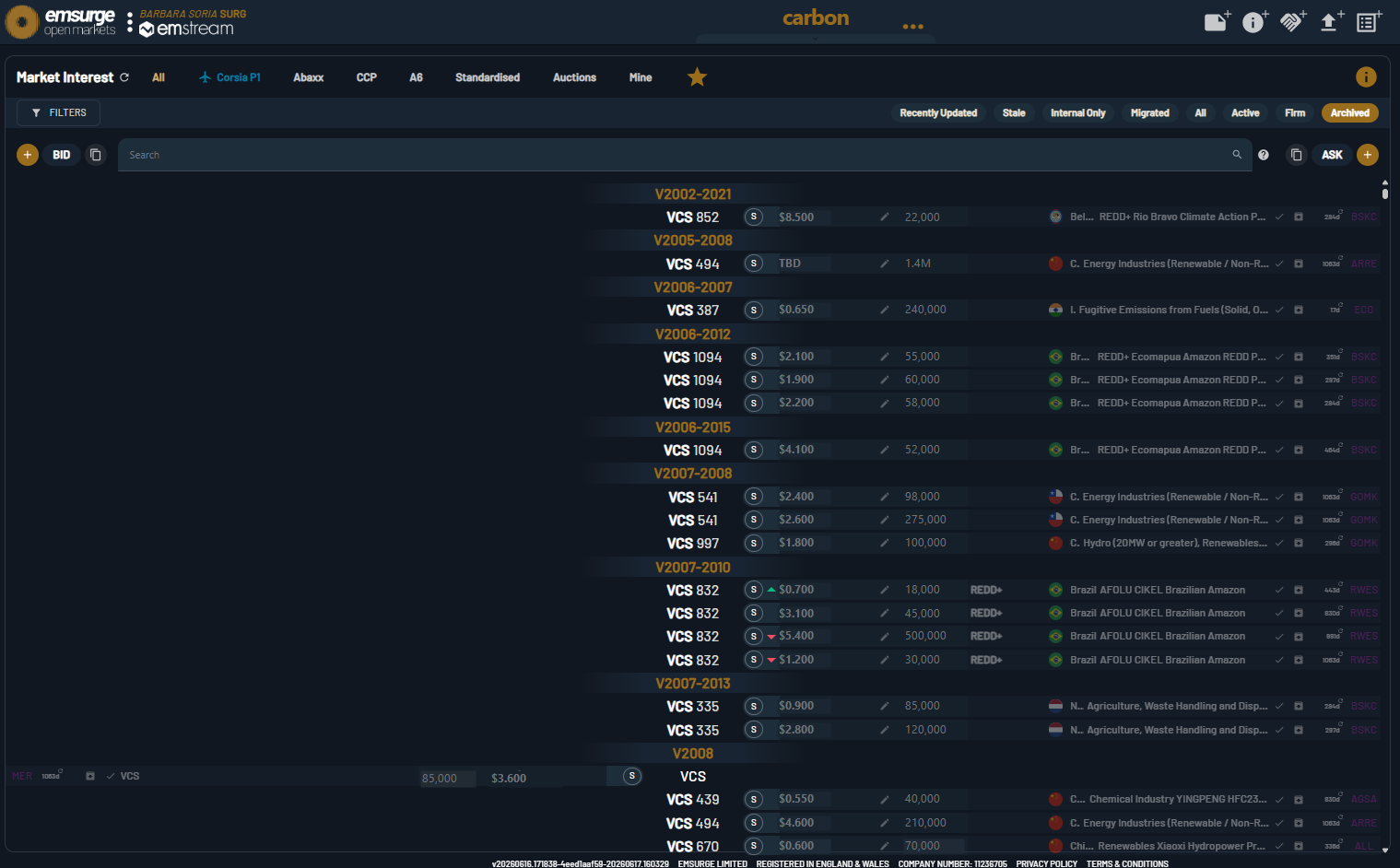Switch to the Abaxx tab
The height and width of the screenshot is (868, 1400).
pyautogui.click(x=309, y=77)
